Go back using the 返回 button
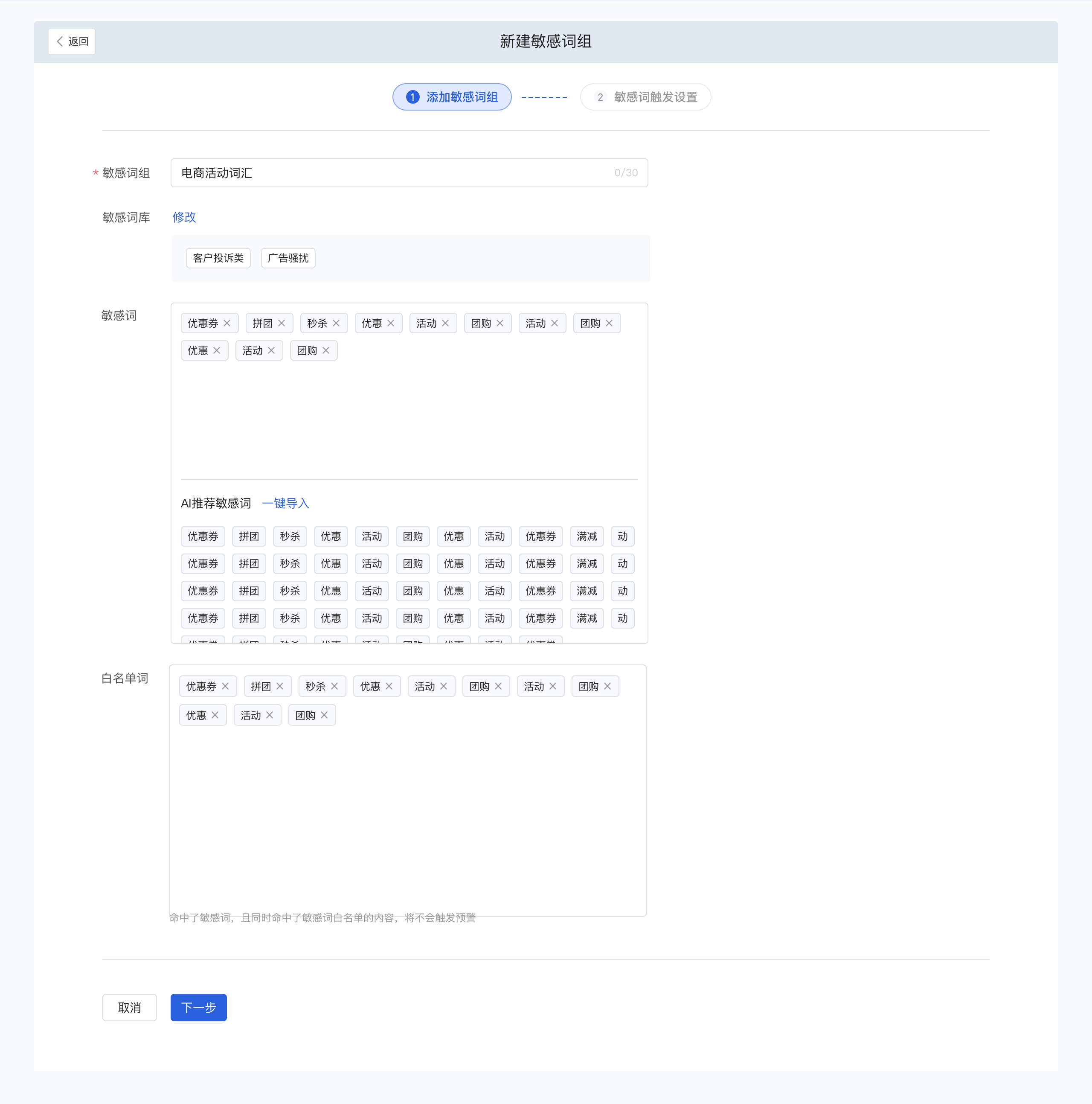 72,41
